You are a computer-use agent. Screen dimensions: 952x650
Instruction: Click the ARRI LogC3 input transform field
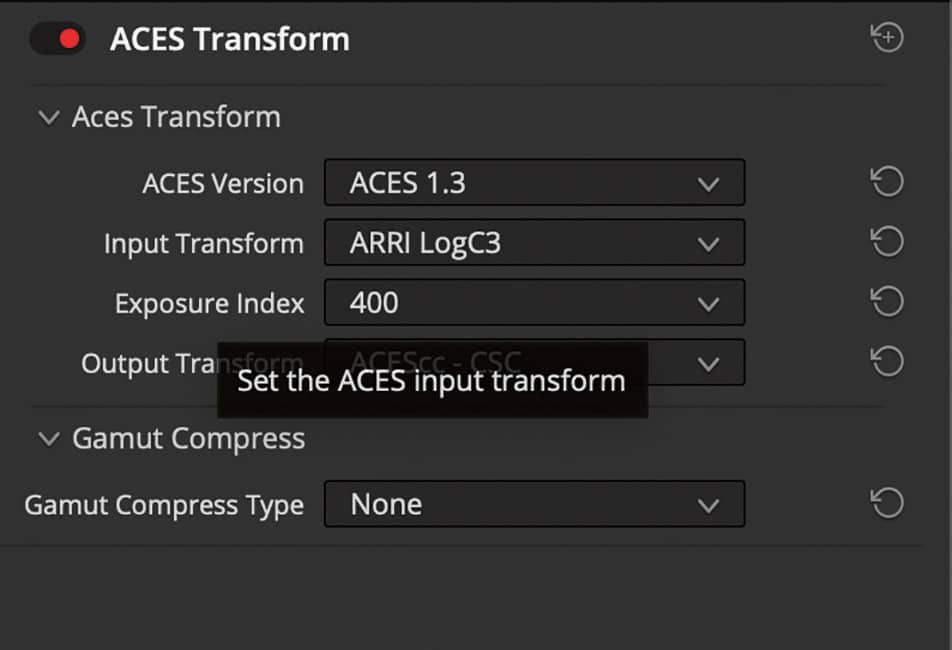pos(450,242)
